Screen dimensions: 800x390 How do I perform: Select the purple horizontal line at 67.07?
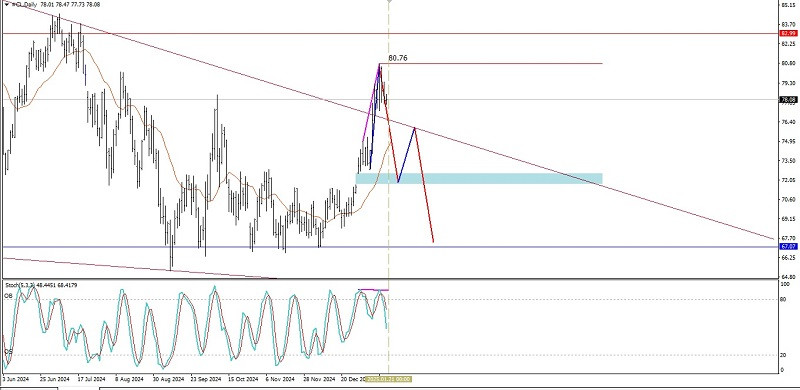(x=390, y=247)
